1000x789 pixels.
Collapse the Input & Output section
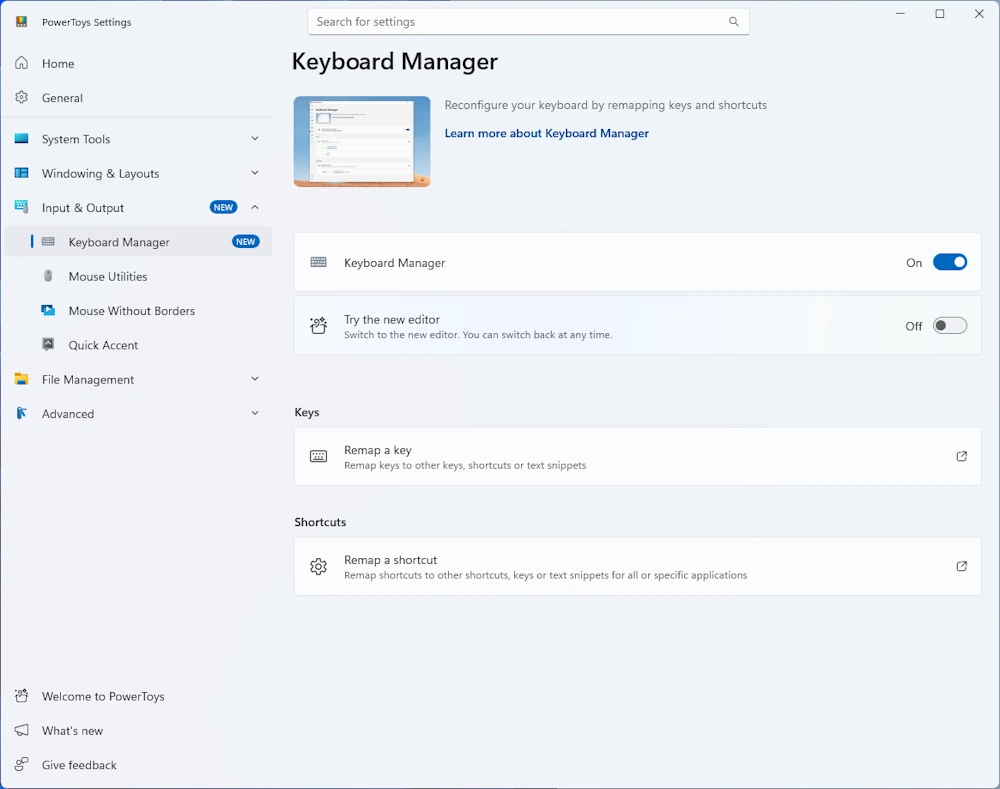(254, 208)
